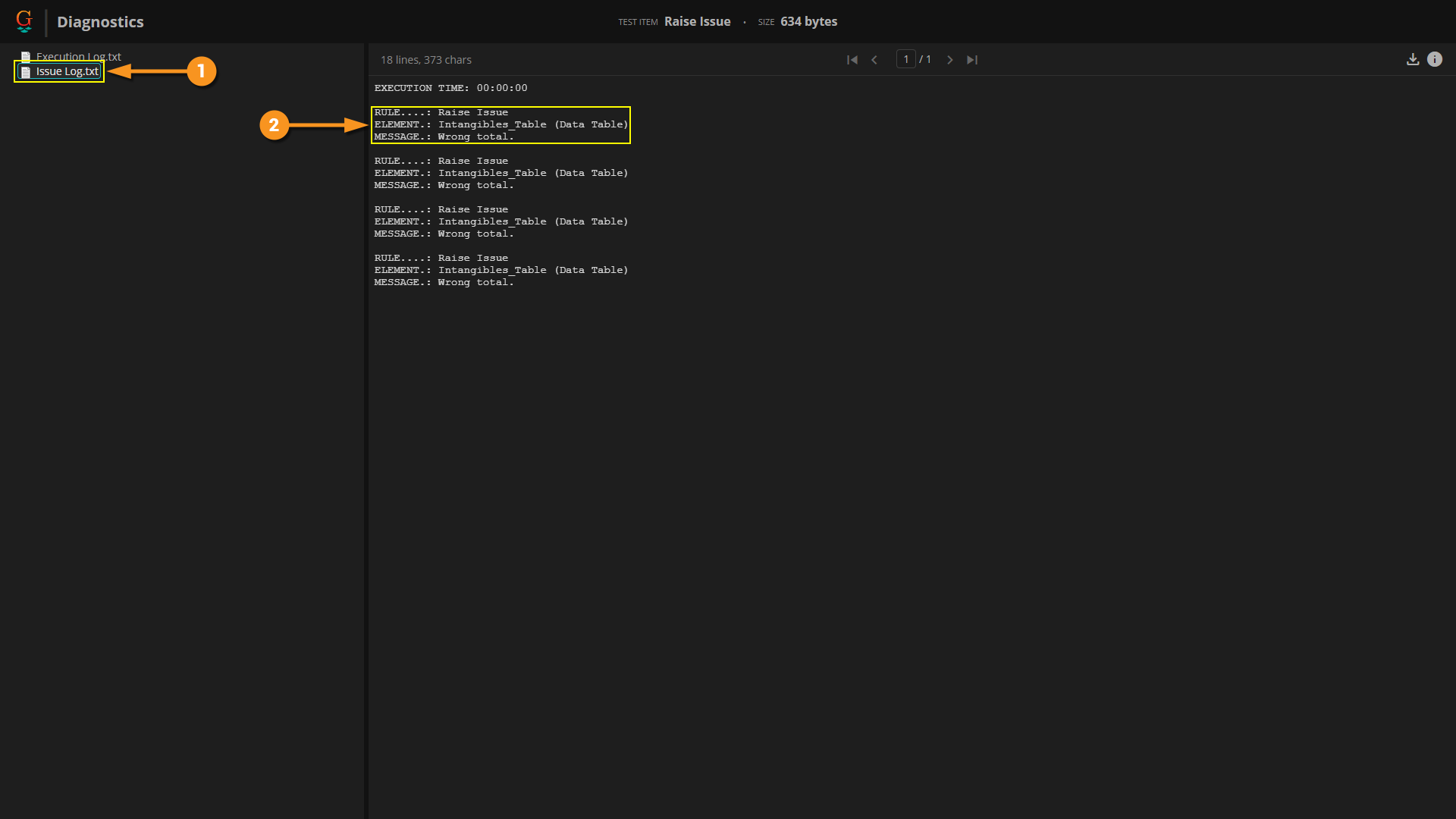Open the info icon details
1456x819 pixels.
click(1435, 59)
